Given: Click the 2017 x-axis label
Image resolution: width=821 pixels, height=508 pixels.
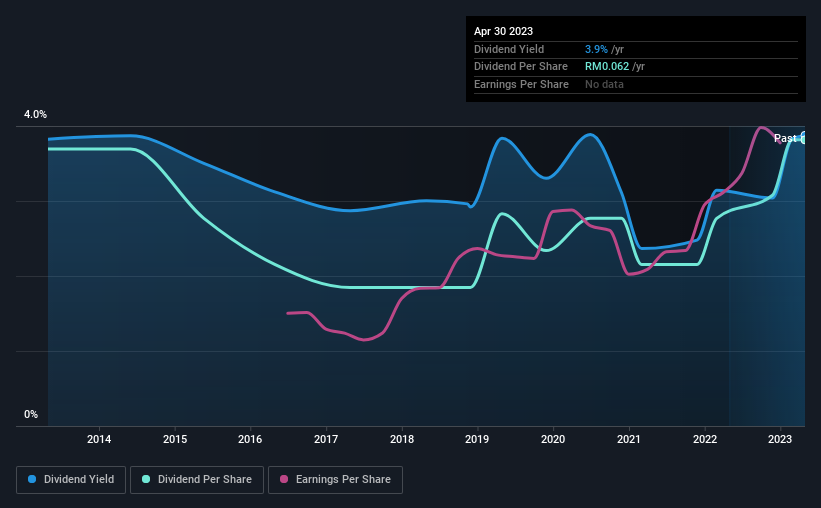Looking at the screenshot, I should point(326,439).
